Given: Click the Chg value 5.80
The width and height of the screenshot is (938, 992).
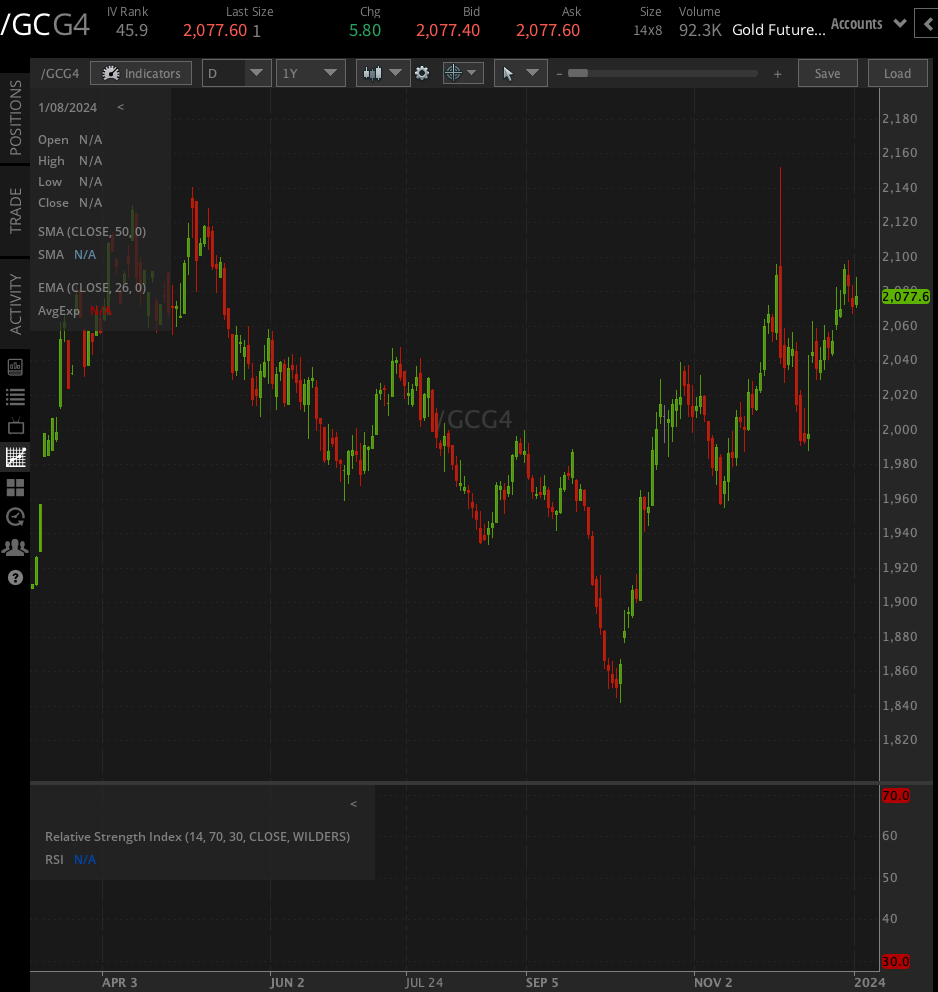Looking at the screenshot, I should pos(365,30).
